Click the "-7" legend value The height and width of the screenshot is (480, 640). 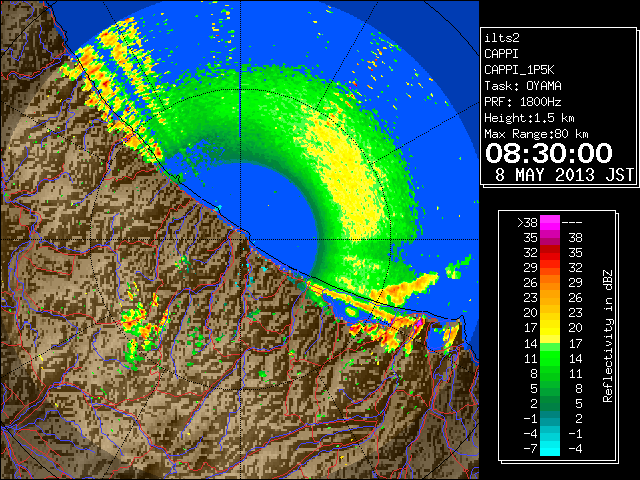(x=531, y=449)
